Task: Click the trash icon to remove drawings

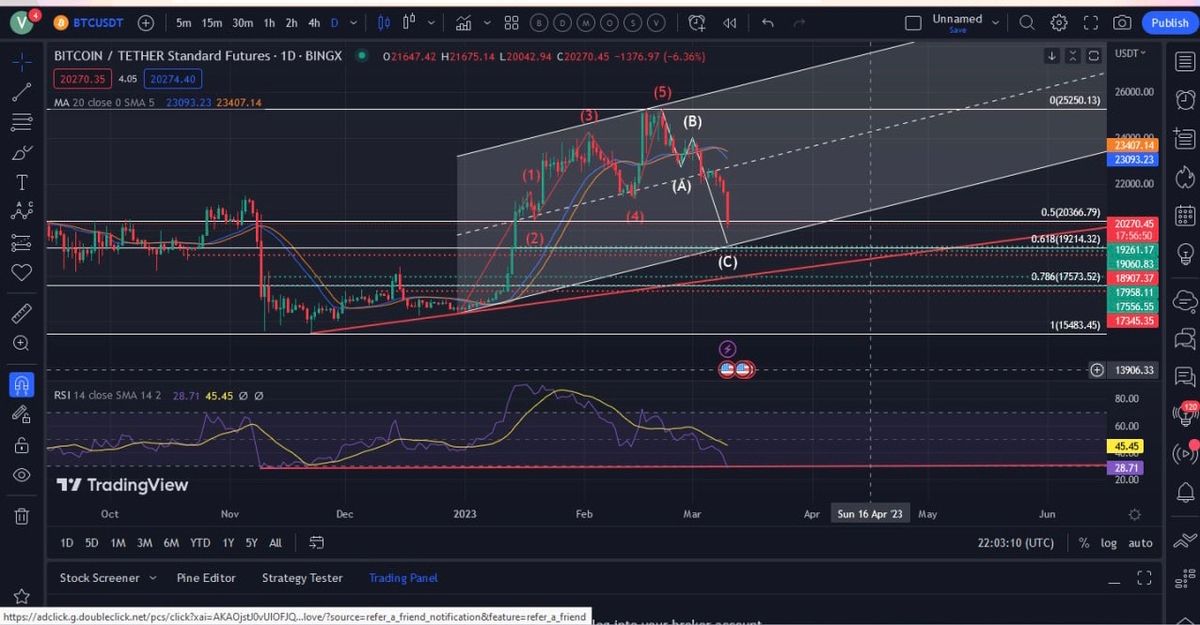Action: pos(21,516)
